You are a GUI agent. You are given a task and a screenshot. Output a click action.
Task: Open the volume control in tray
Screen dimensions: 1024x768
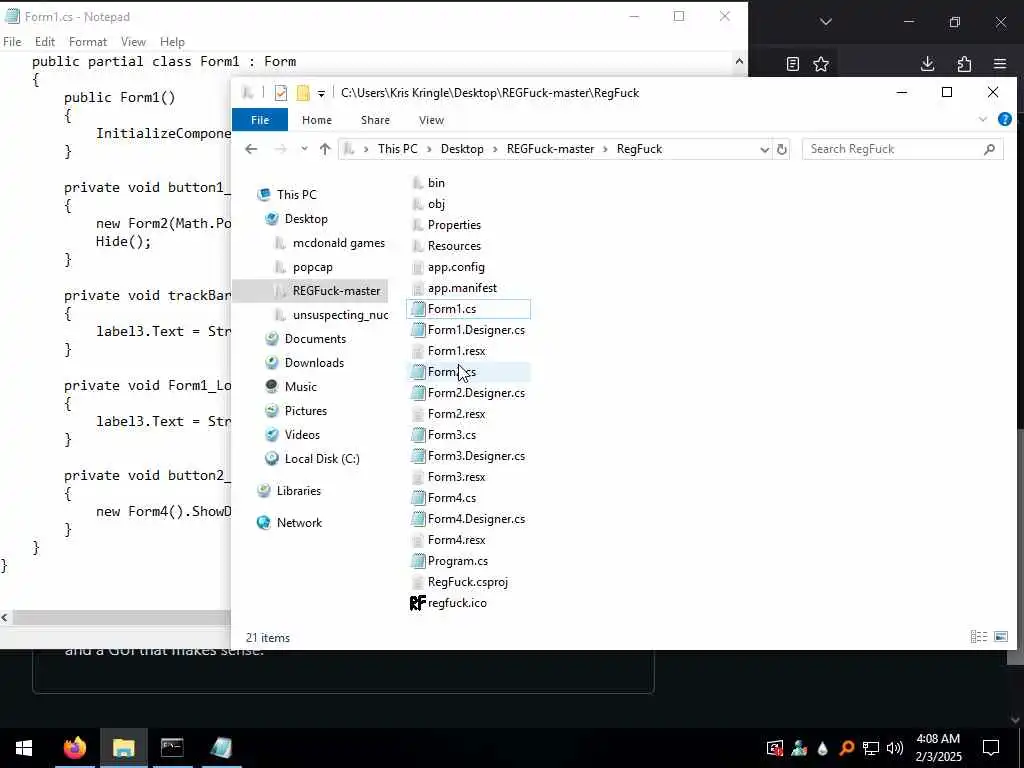(894, 748)
